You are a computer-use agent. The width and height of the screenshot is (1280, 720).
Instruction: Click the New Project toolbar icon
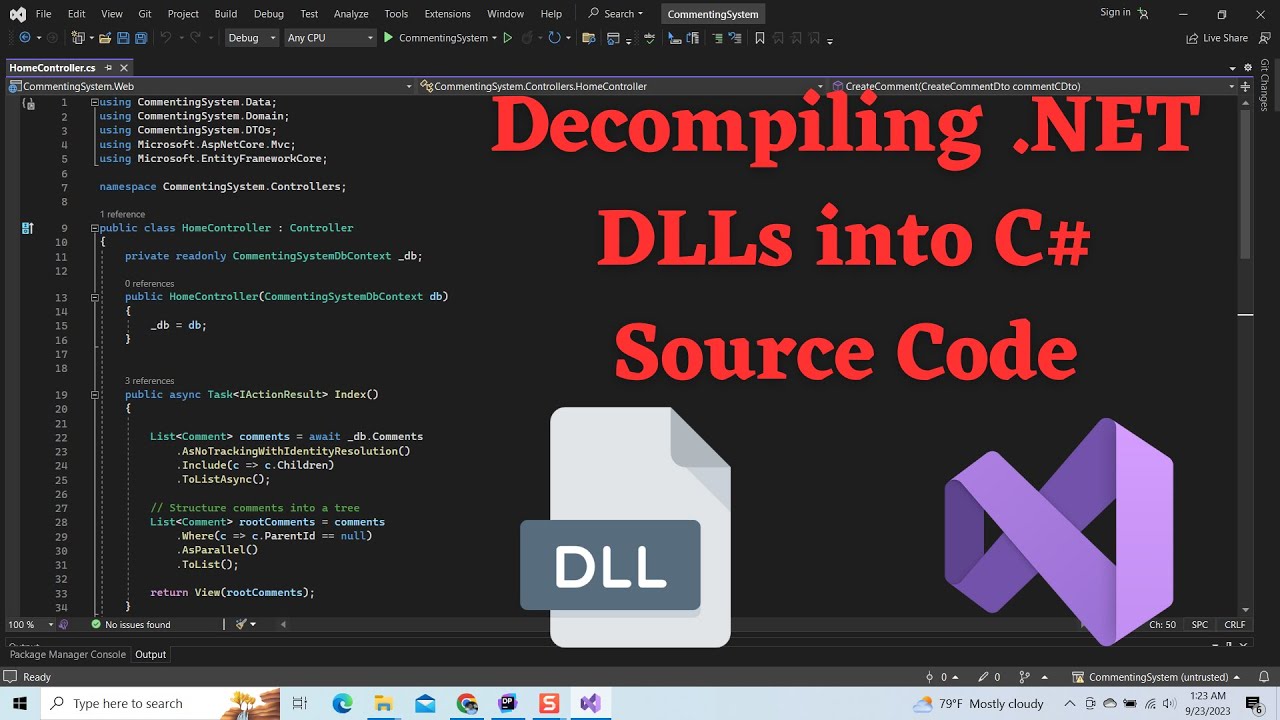78,38
